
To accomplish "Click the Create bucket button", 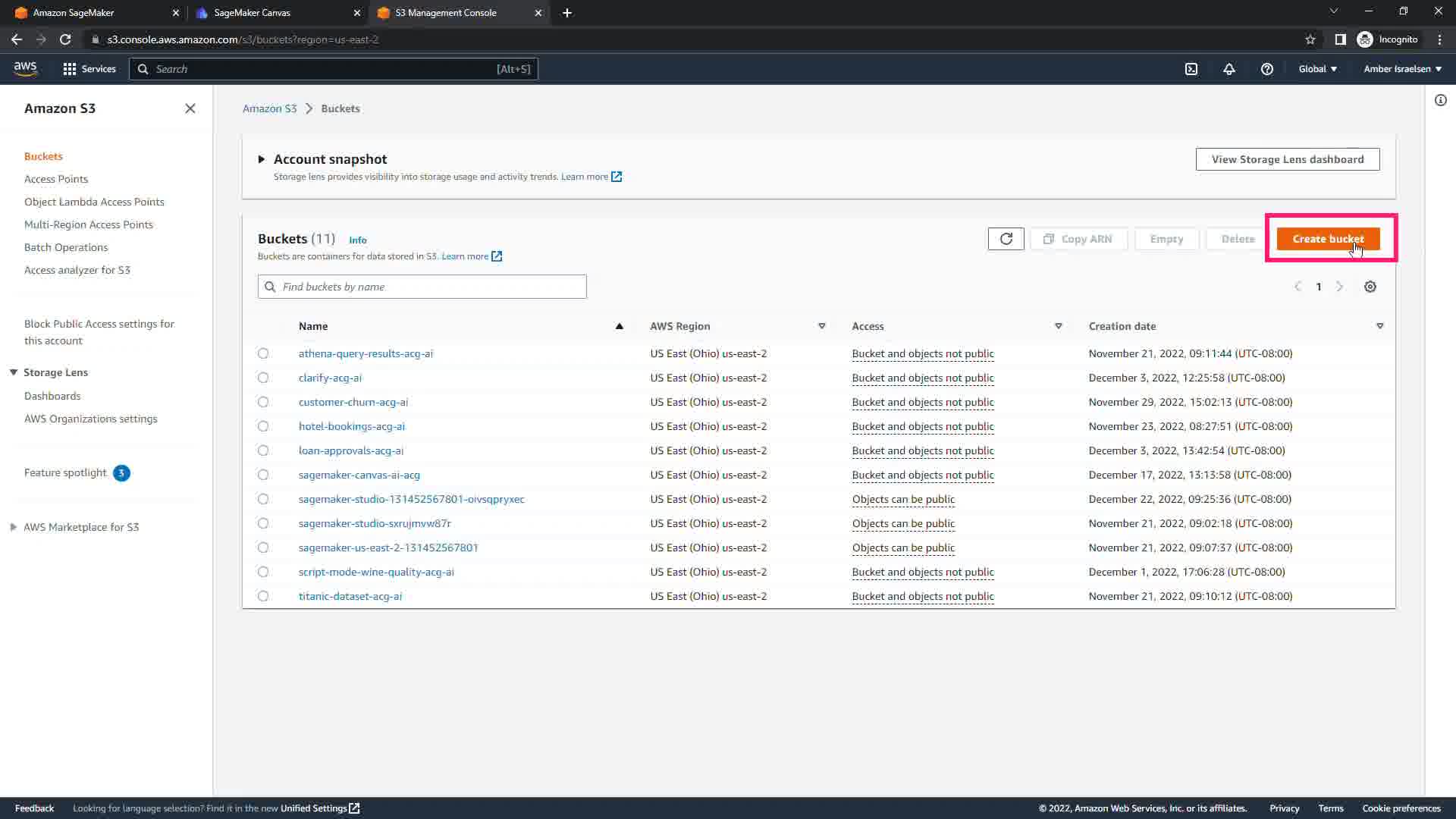I will coord(1328,239).
